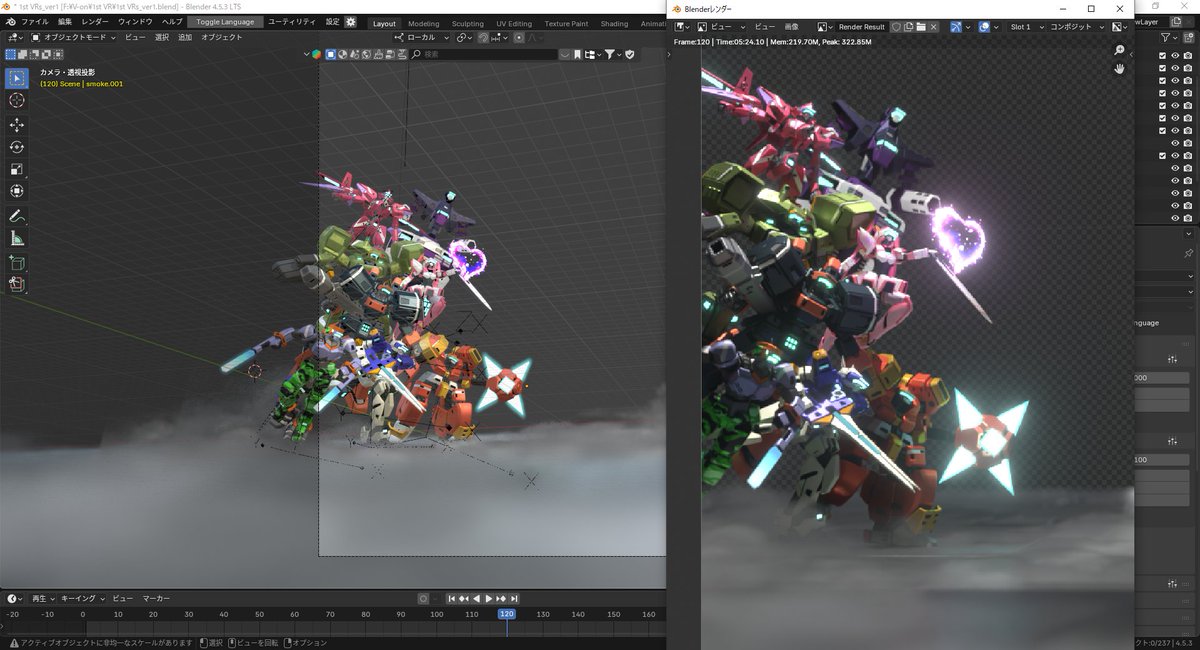
Task: Open the ヘルプ menu
Action: [172, 22]
